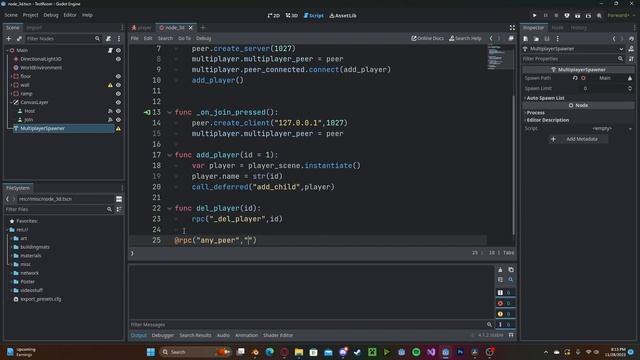Image resolution: width=640 pixels, height=360 pixels.
Task: Click Add Metadata button
Action: pos(578,139)
